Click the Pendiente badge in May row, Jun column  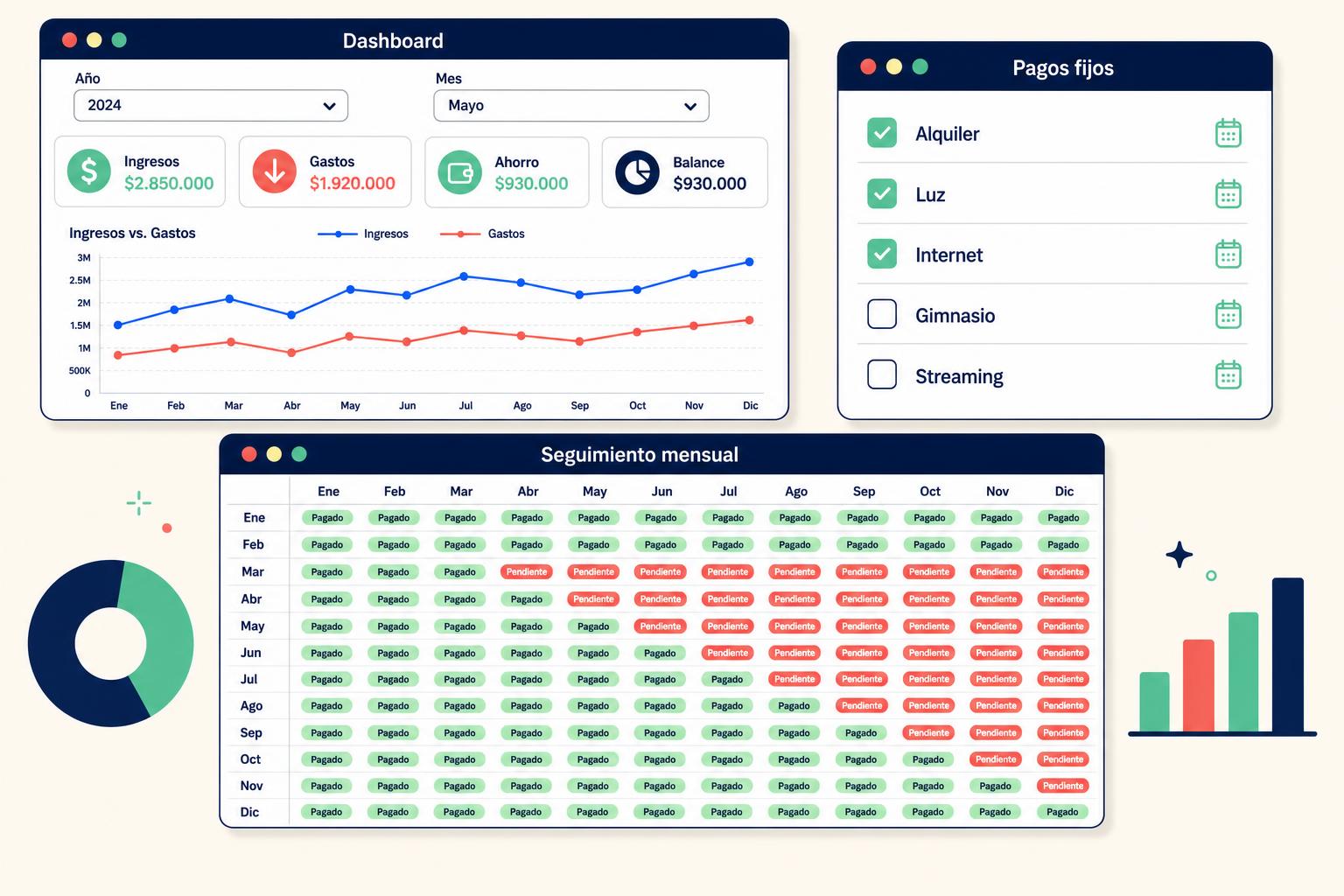click(x=661, y=626)
